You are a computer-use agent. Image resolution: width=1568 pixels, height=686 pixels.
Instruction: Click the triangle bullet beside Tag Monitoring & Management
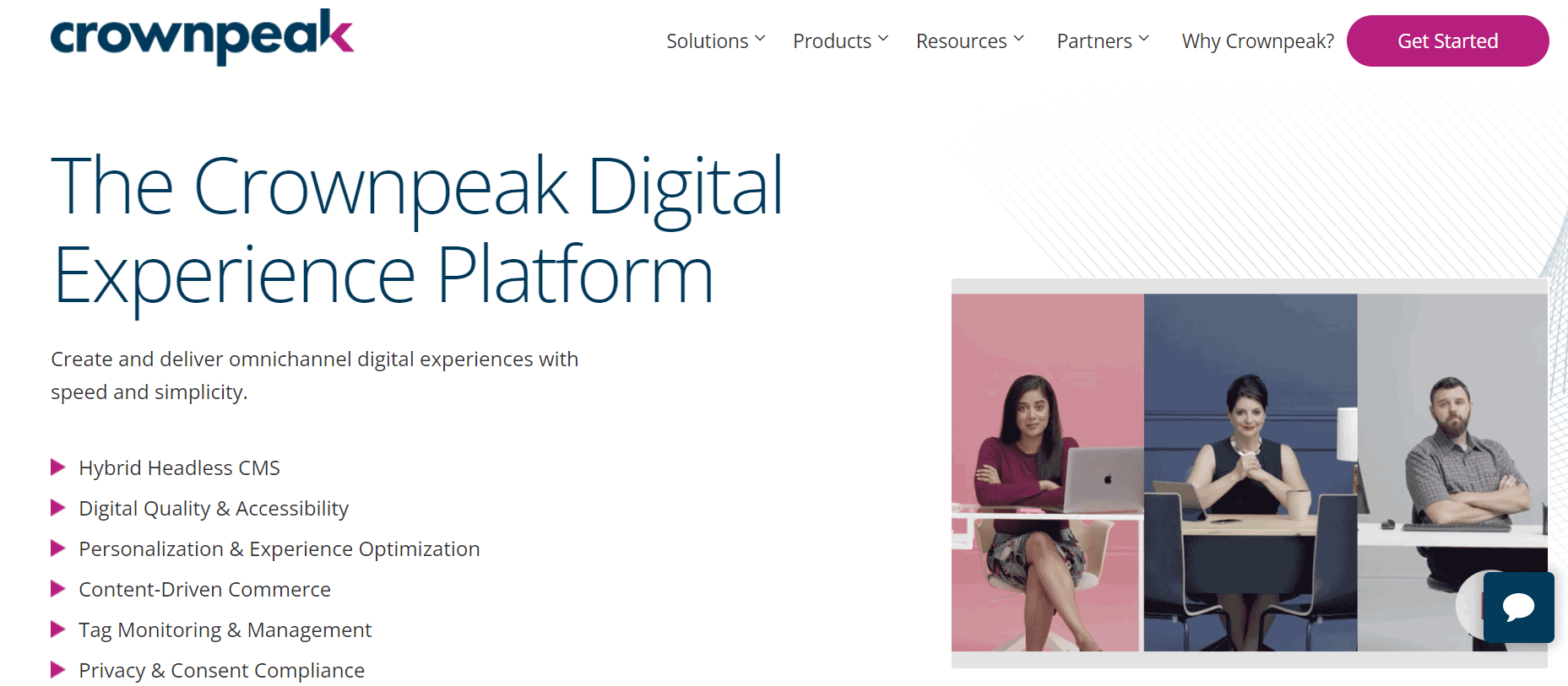tap(58, 629)
